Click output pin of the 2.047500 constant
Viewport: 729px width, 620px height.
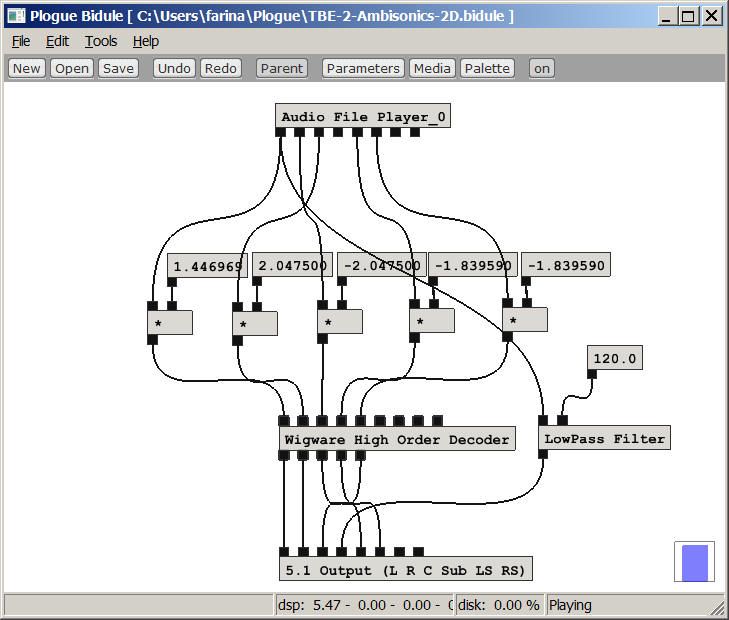257,281
